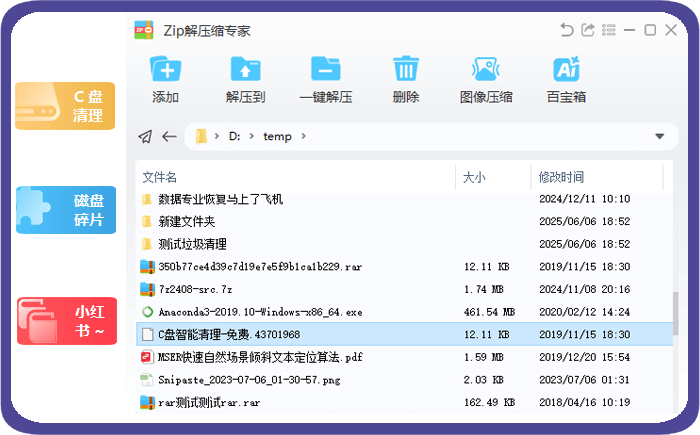Select file rar测试测试rar.rar
Viewport: 700px width, 435px height.
coord(404,402)
